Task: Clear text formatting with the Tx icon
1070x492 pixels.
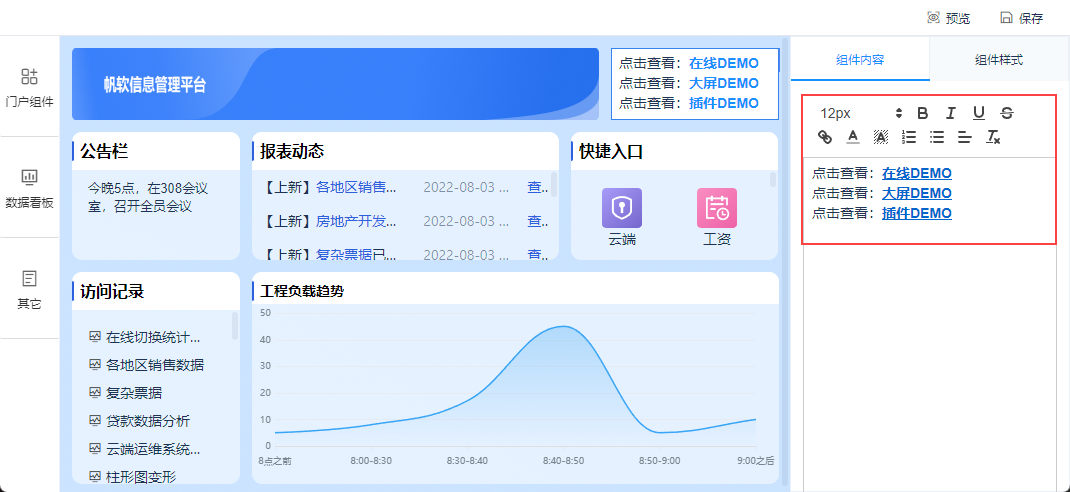Action: pyautogui.click(x=993, y=137)
